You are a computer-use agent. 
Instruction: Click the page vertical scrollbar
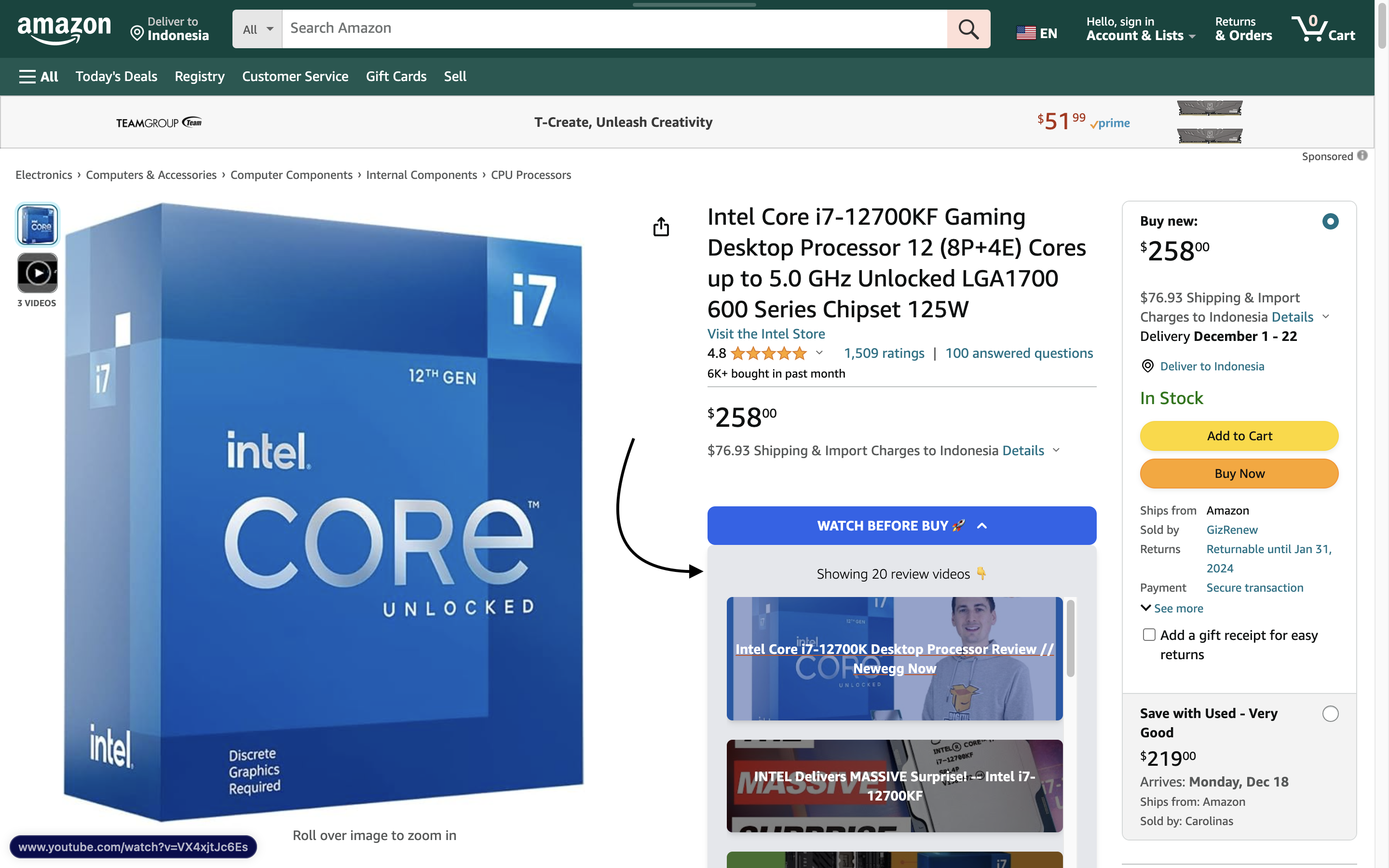tap(1382, 26)
